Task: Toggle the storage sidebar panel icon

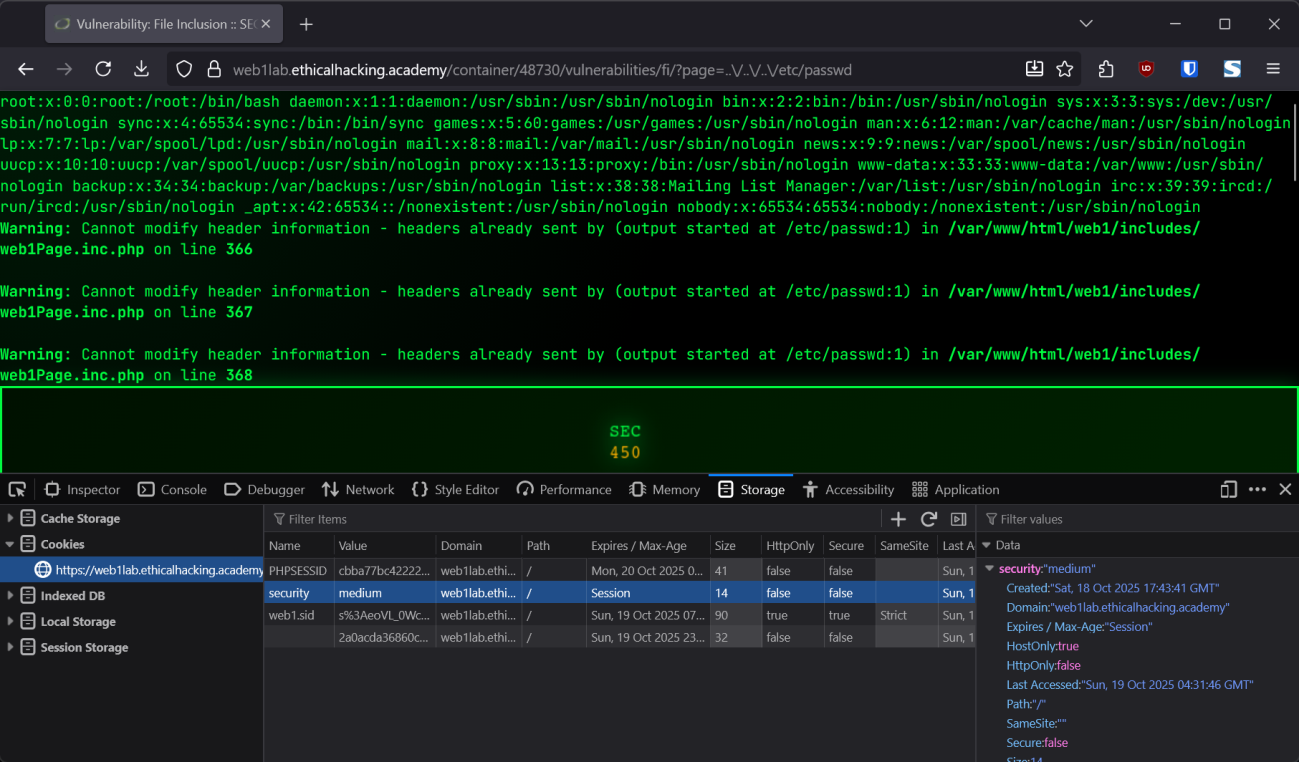Action: pyautogui.click(x=958, y=519)
